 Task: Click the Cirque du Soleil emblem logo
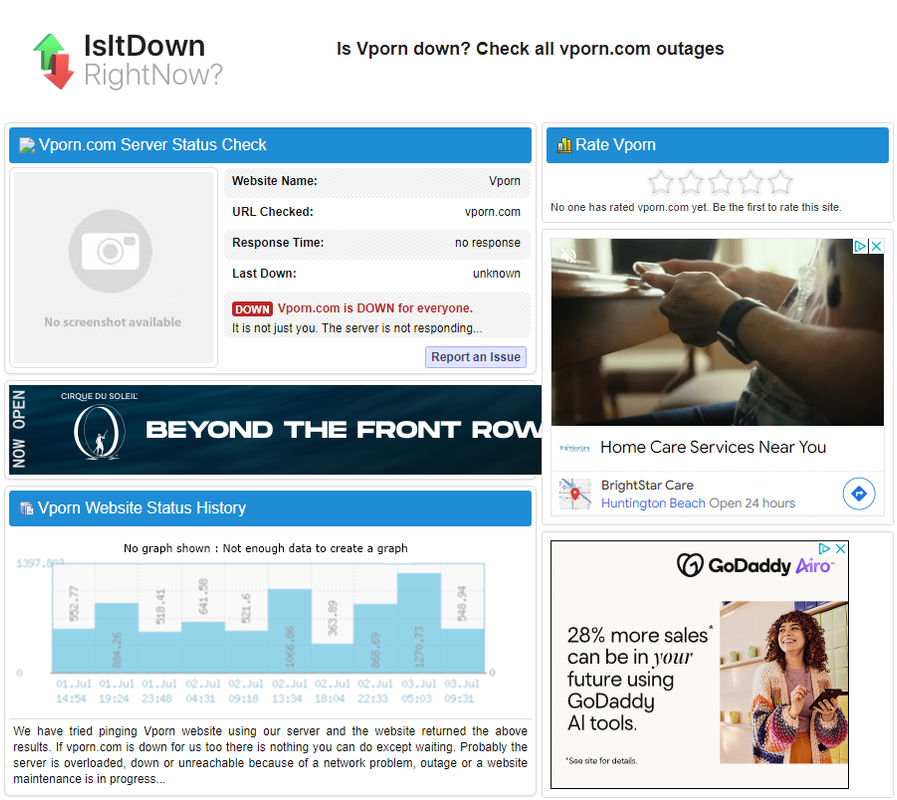(100, 433)
